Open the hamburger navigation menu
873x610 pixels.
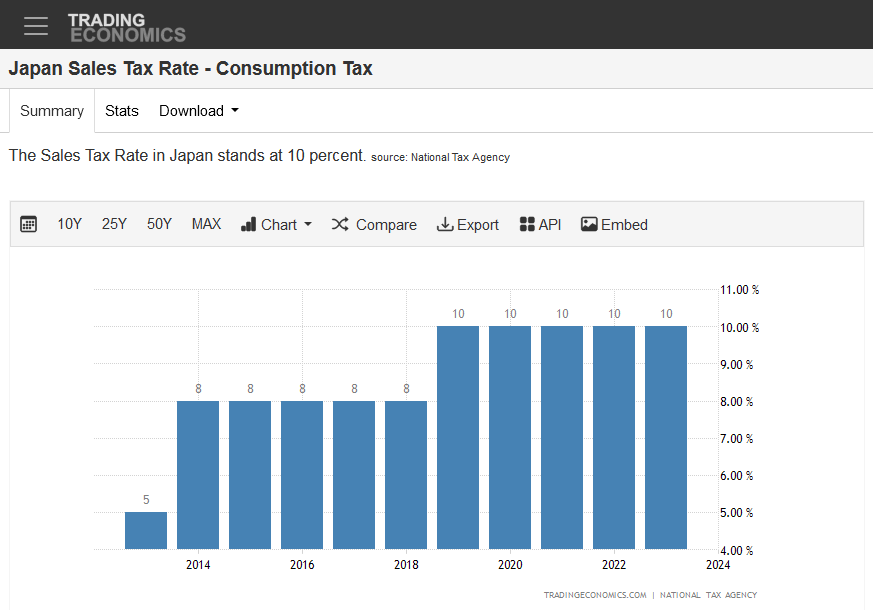pos(36,26)
